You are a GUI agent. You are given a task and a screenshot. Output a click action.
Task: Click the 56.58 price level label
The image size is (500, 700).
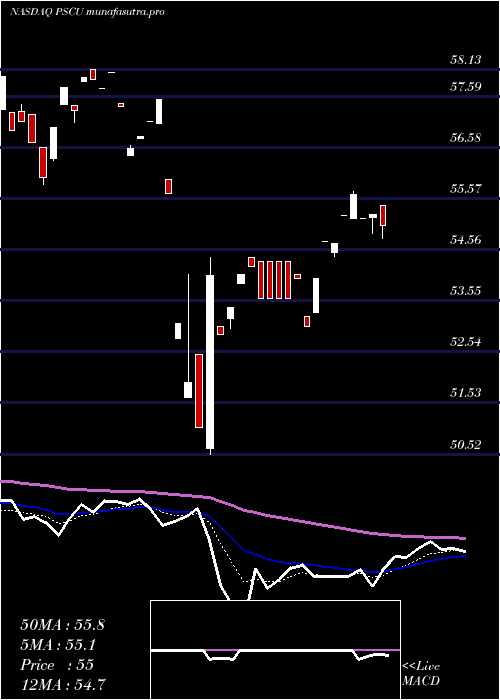click(466, 137)
